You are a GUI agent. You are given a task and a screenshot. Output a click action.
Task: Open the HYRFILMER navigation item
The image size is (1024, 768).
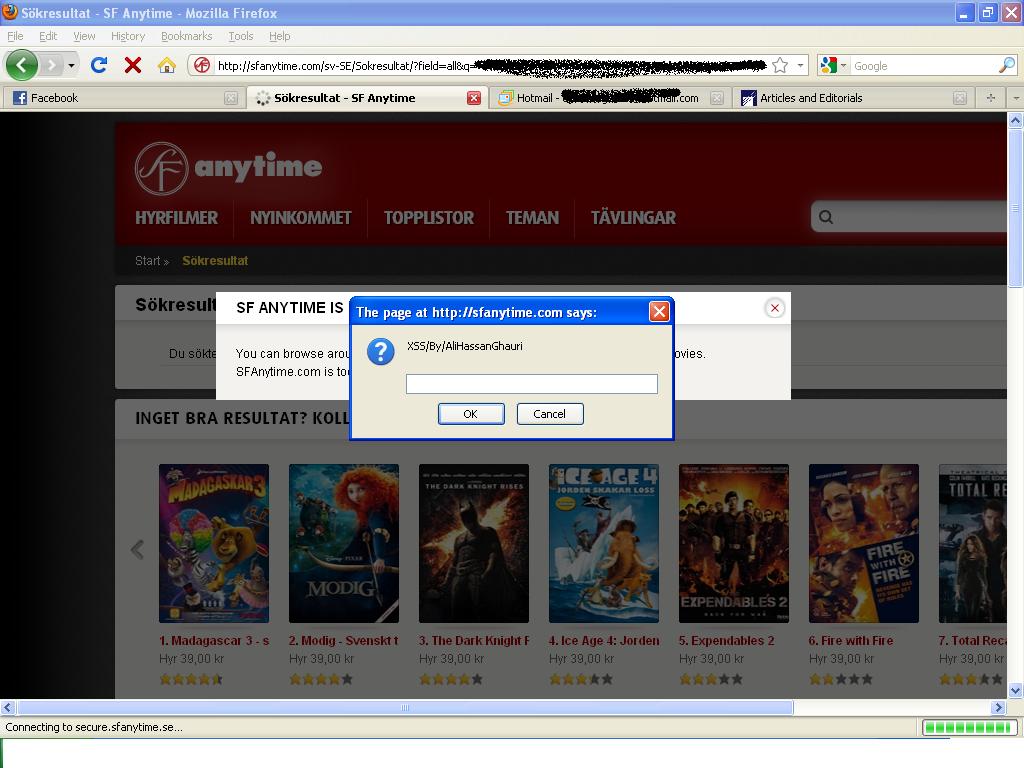pos(176,217)
